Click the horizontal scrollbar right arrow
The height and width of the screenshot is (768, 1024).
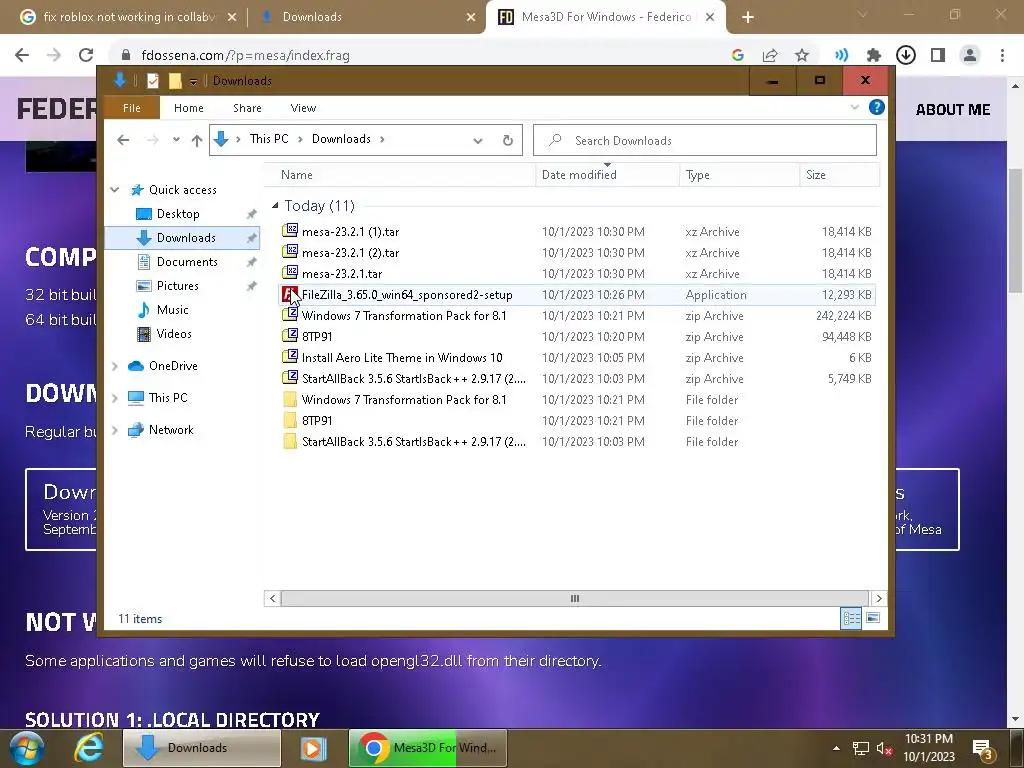[x=878, y=598]
